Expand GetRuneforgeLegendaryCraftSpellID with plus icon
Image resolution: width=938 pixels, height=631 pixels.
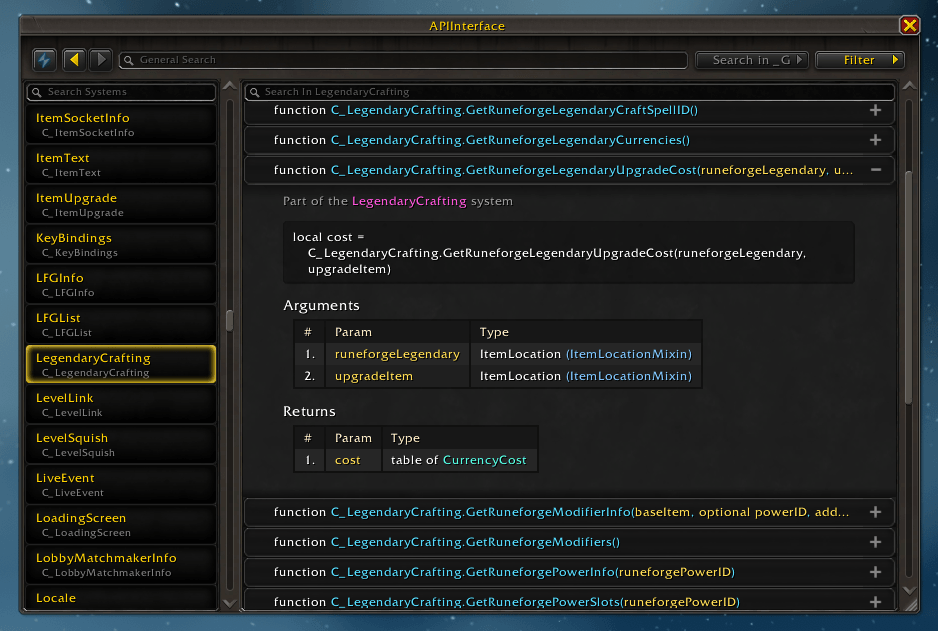[x=875, y=110]
